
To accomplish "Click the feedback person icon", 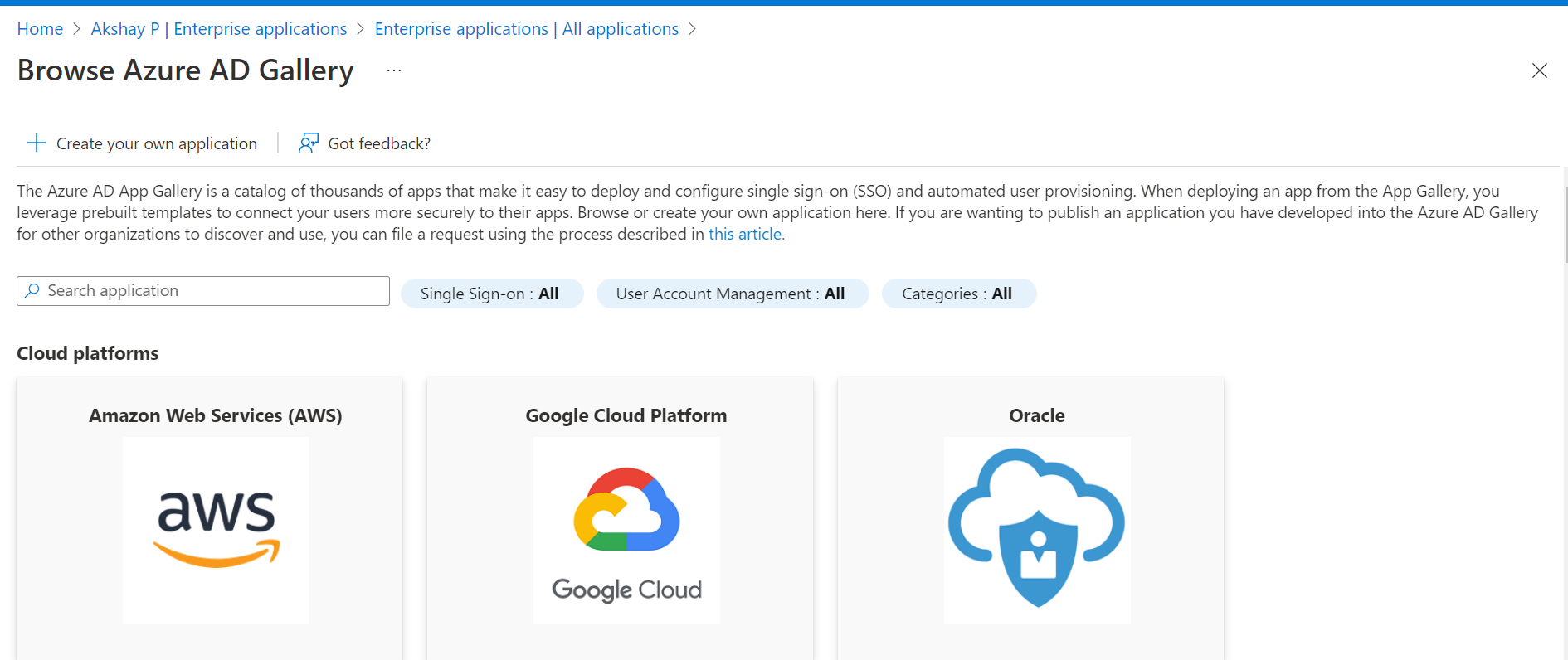I will 309,143.
